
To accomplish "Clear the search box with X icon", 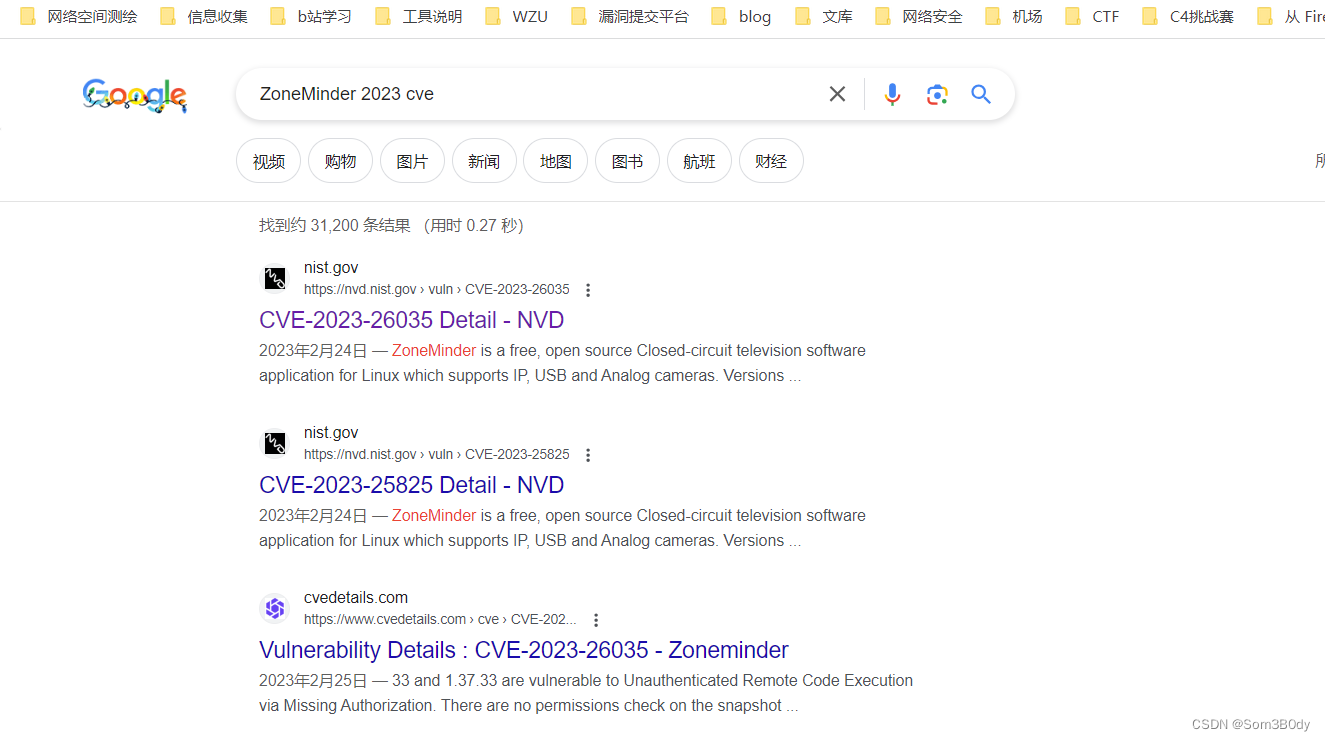I will 837,94.
